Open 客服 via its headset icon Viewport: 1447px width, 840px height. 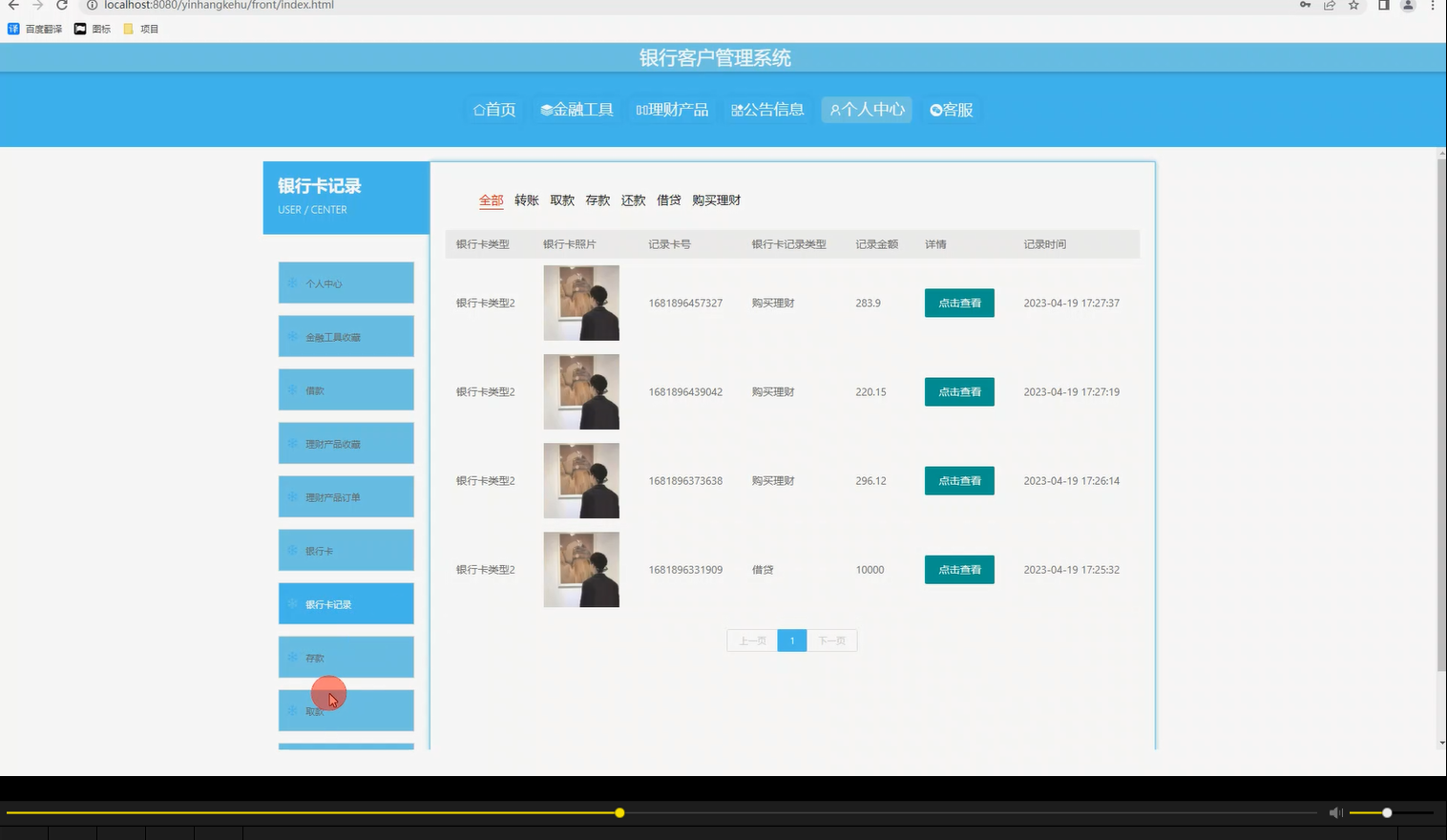coord(936,110)
